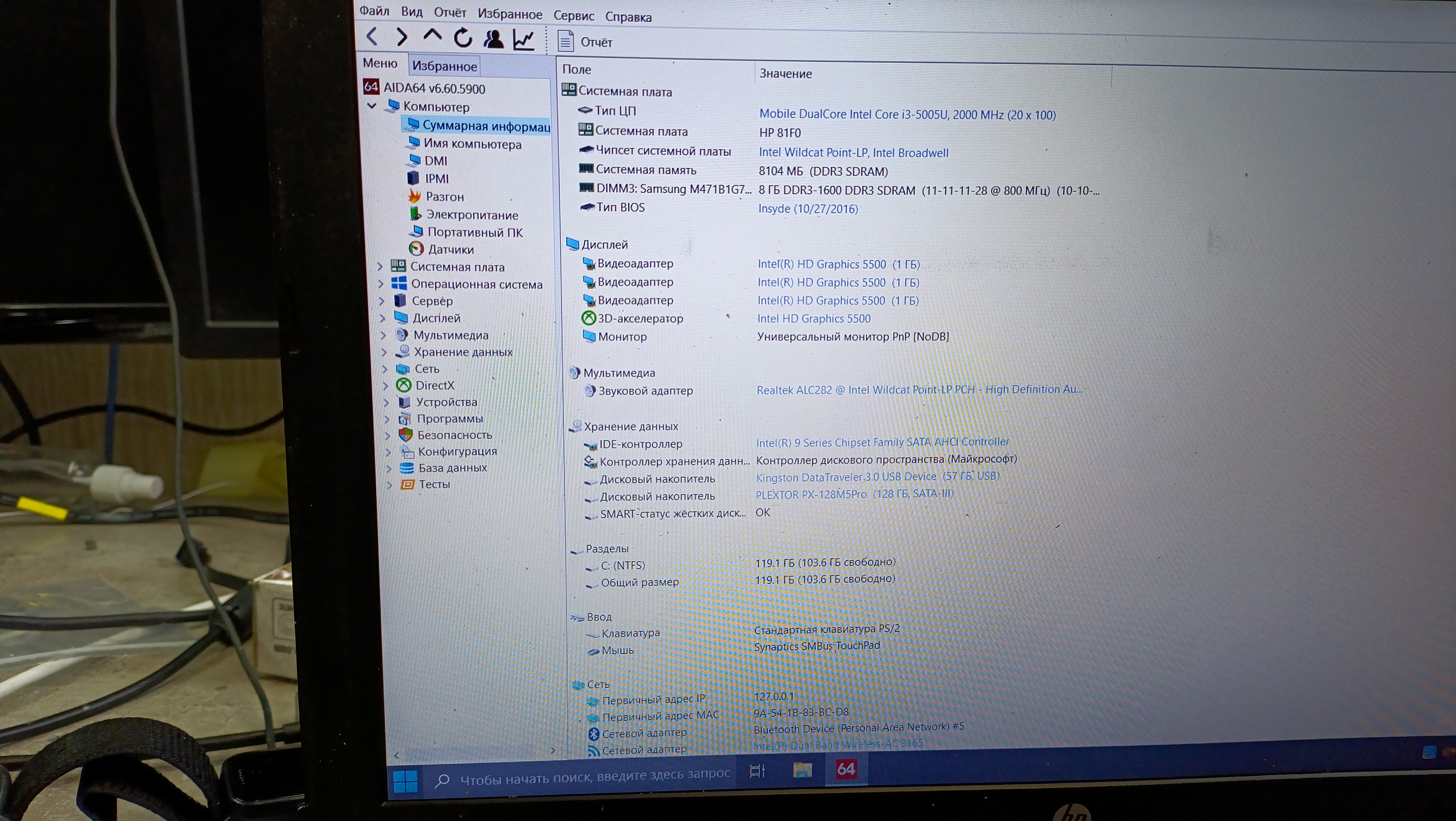The height and width of the screenshot is (821, 1456).
Task: Go forward with the right arrow toolbar icon
Action: [x=401, y=37]
